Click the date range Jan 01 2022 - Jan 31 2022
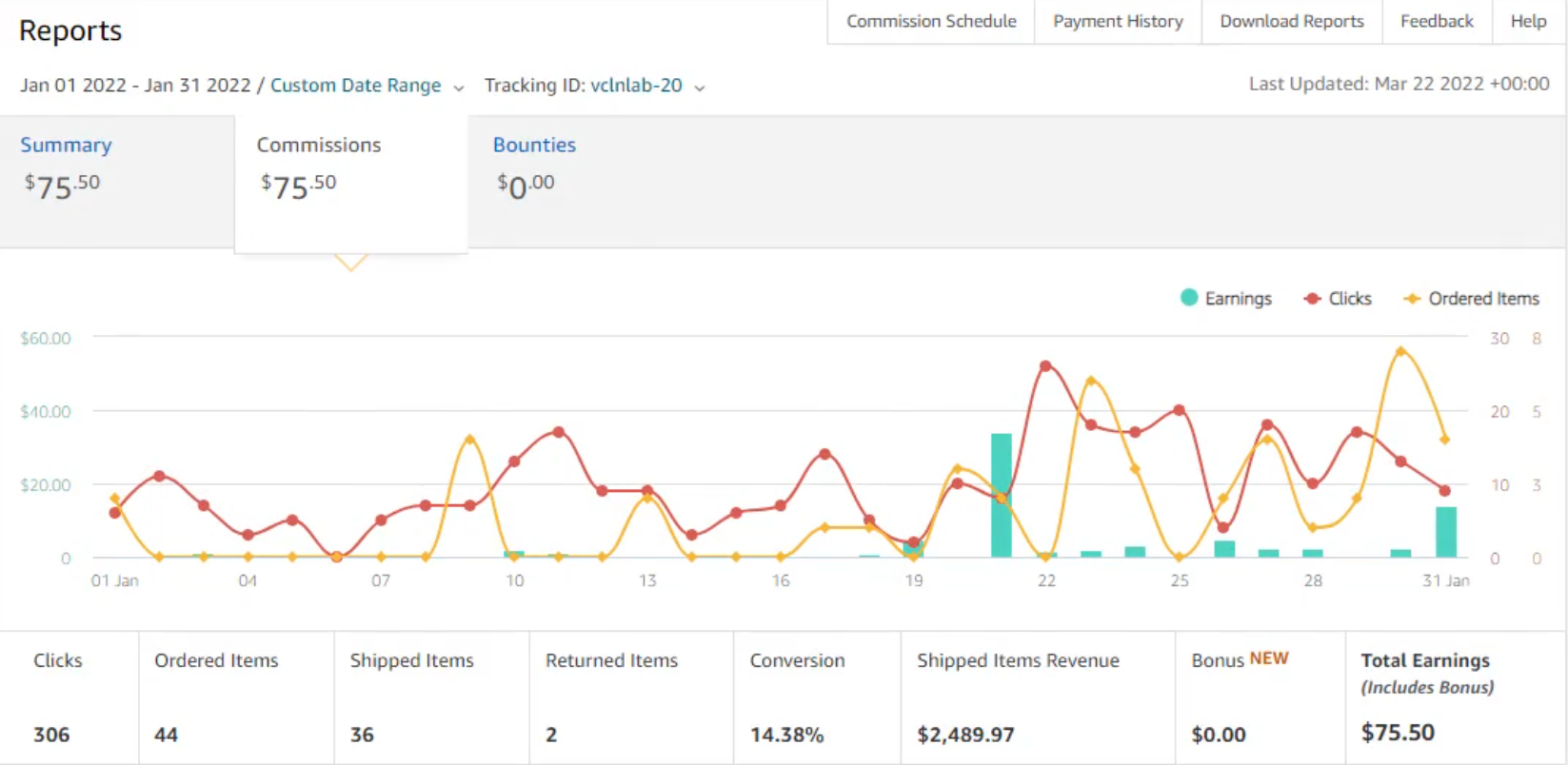 point(135,86)
